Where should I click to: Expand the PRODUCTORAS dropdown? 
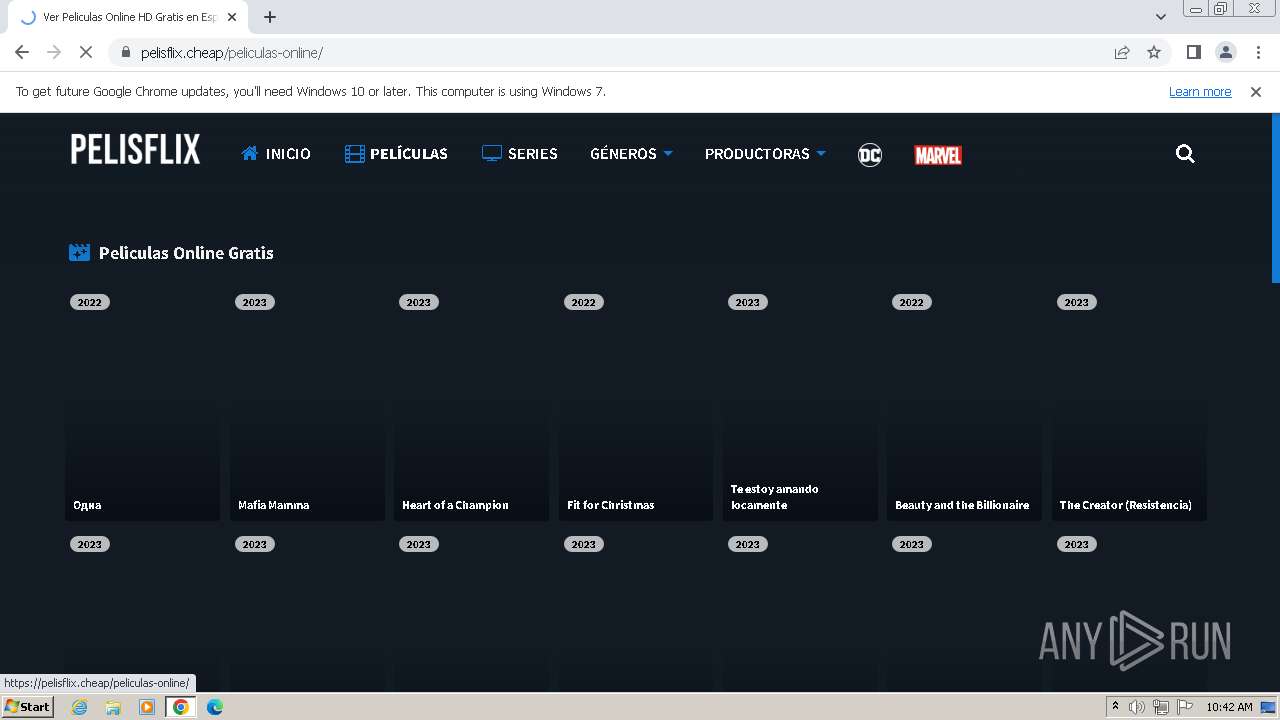(765, 153)
